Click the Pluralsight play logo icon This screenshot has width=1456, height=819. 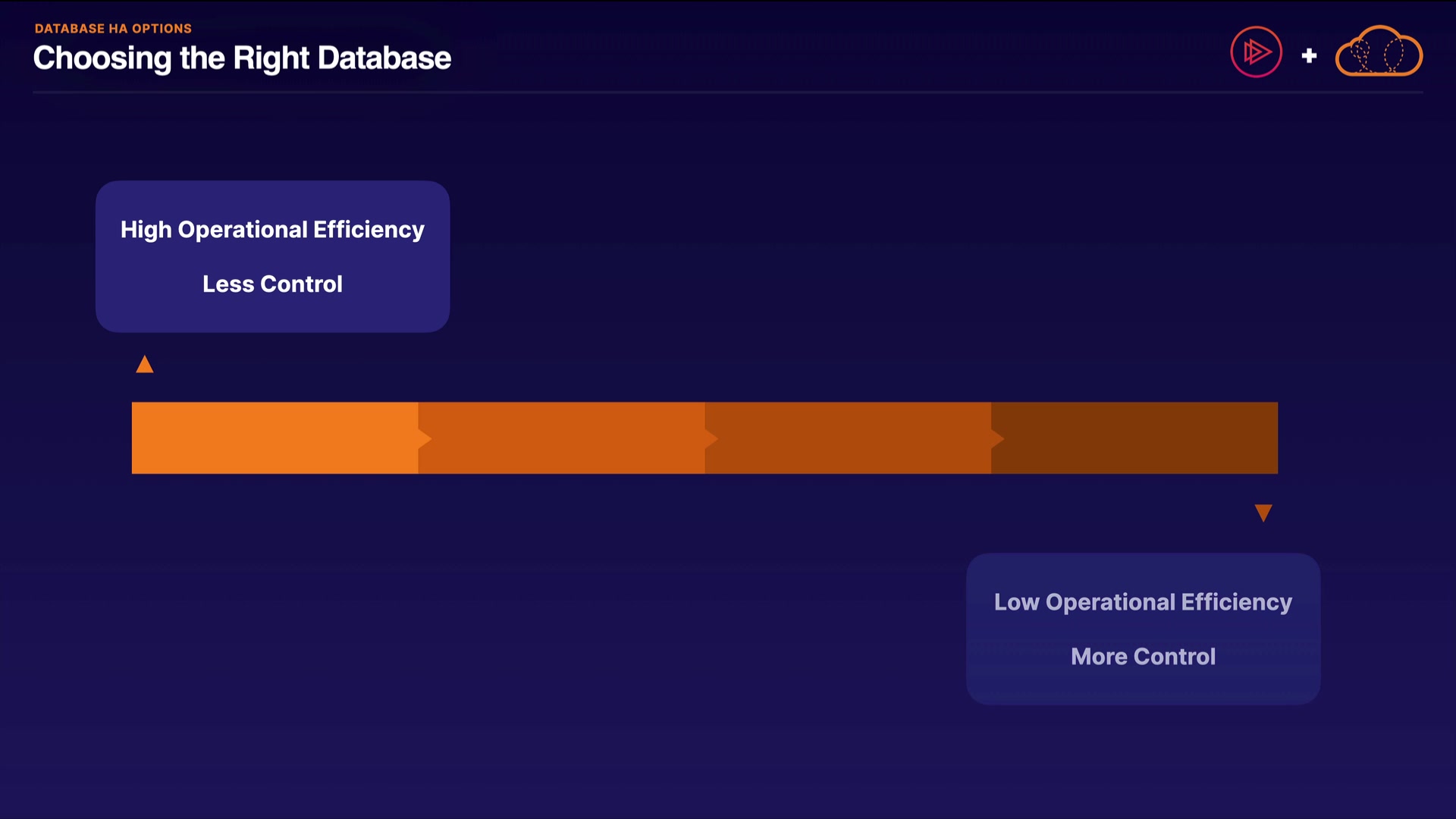point(1256,52)
